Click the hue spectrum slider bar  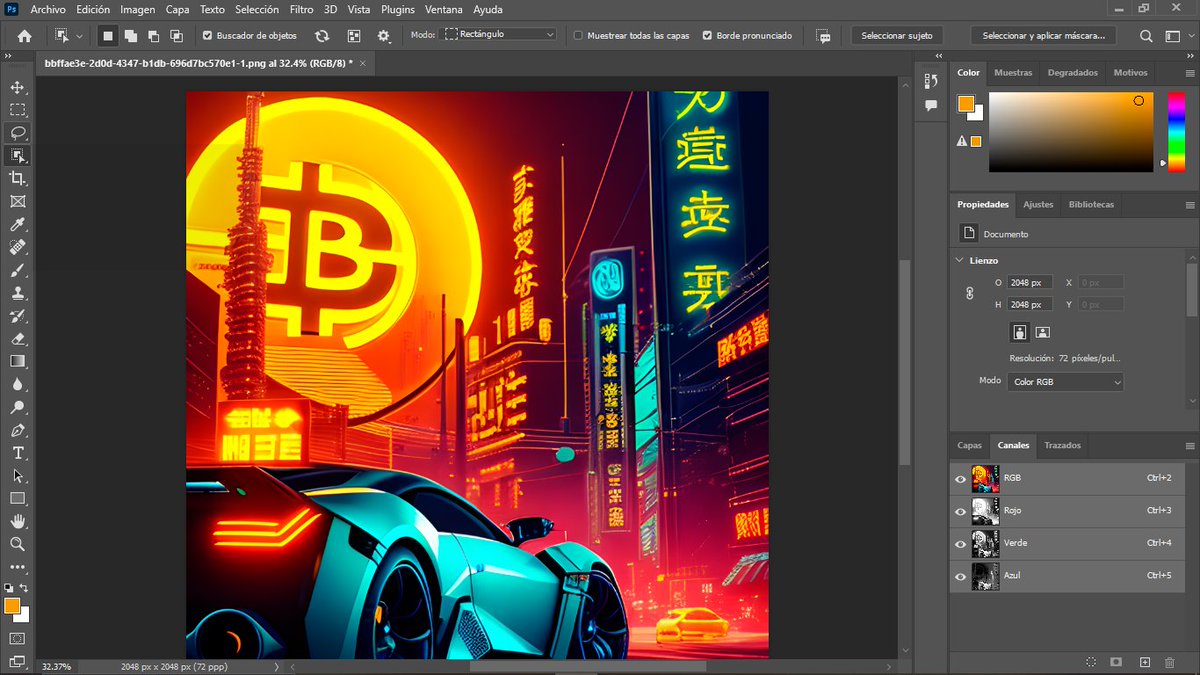1175,131
